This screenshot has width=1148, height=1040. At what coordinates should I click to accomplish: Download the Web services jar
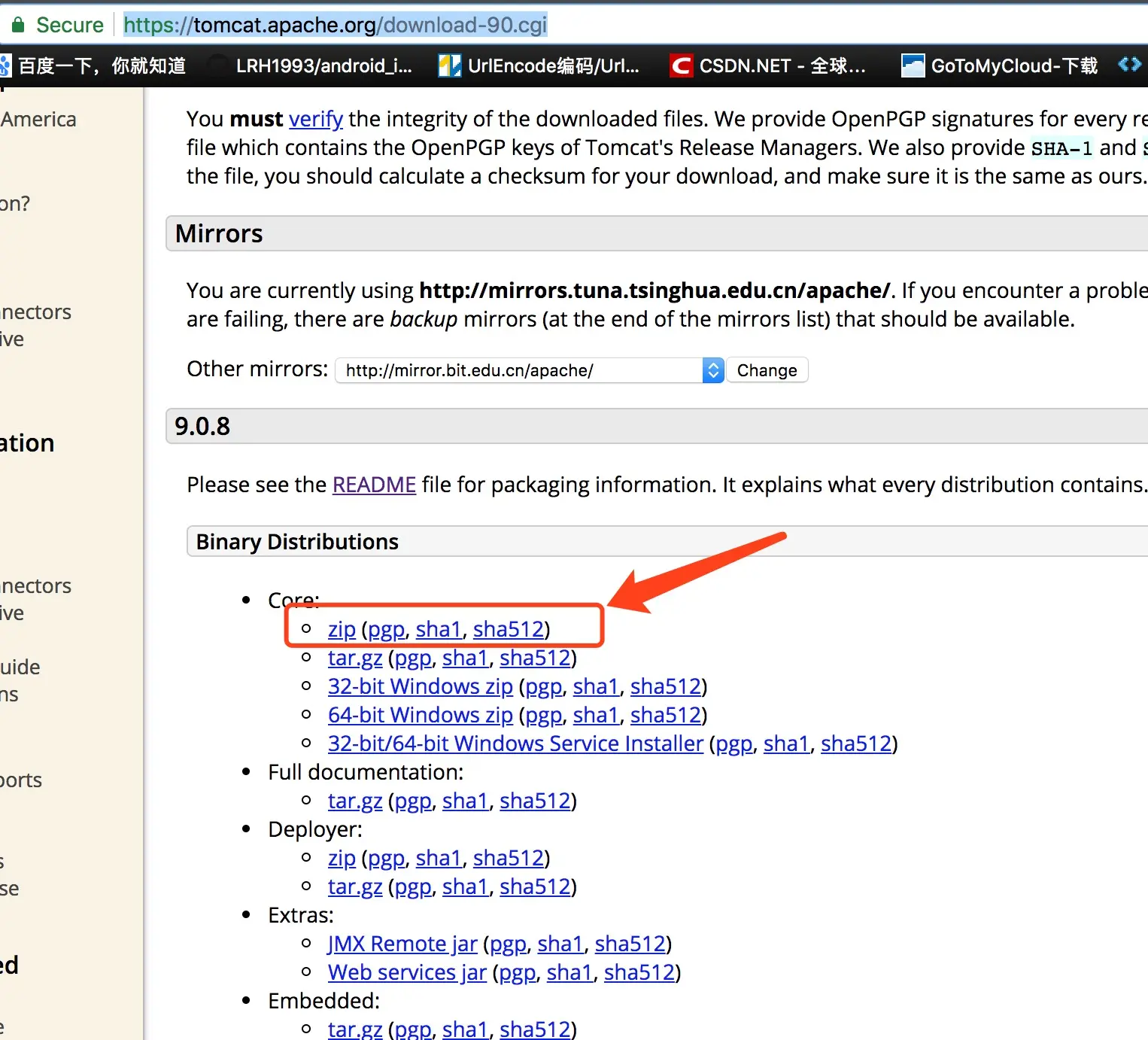[x=407, y=972]
